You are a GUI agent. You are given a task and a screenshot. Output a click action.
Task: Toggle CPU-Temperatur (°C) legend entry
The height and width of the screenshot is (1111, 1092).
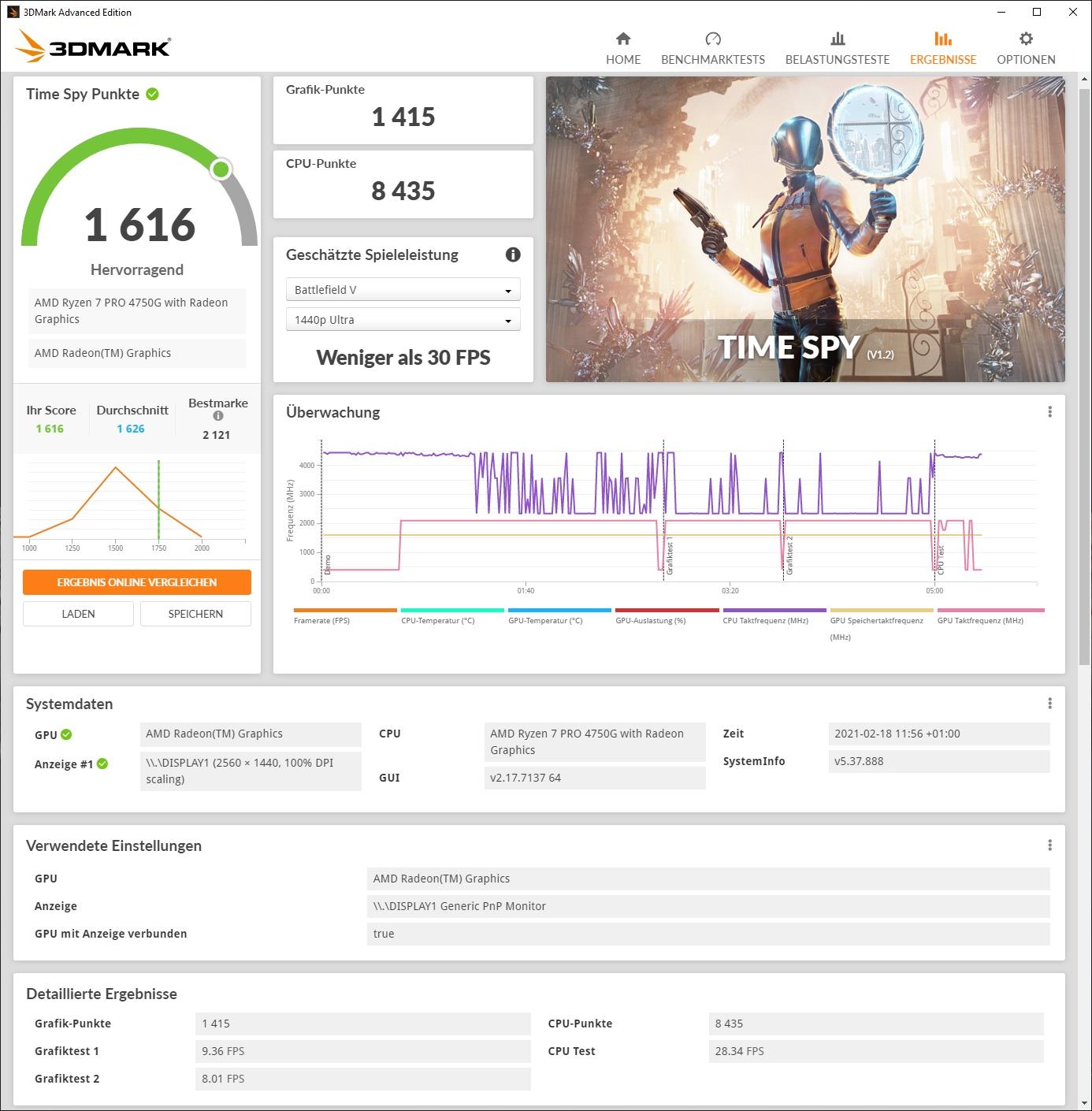point(452,616)
